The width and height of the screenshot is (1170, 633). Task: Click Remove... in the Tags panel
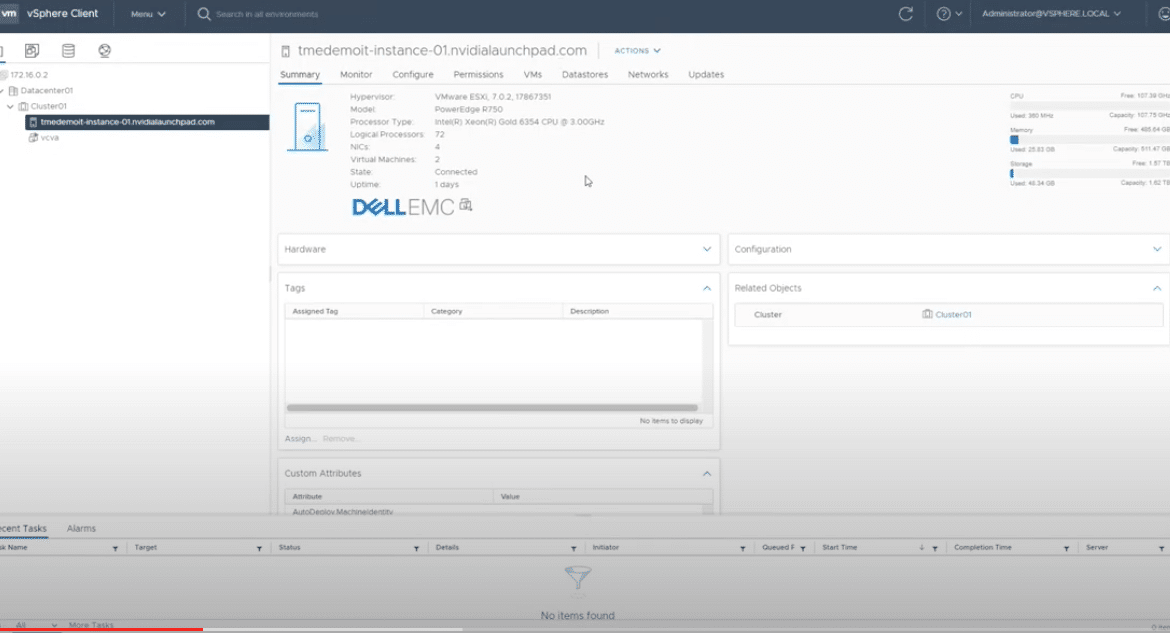(340, 439)
